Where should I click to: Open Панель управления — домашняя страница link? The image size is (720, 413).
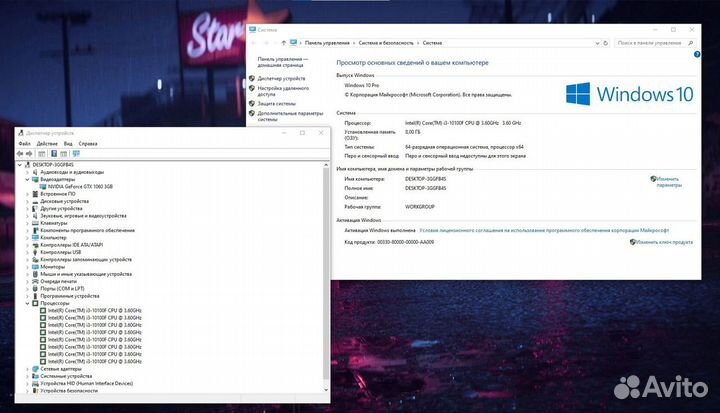click(282, 62)
